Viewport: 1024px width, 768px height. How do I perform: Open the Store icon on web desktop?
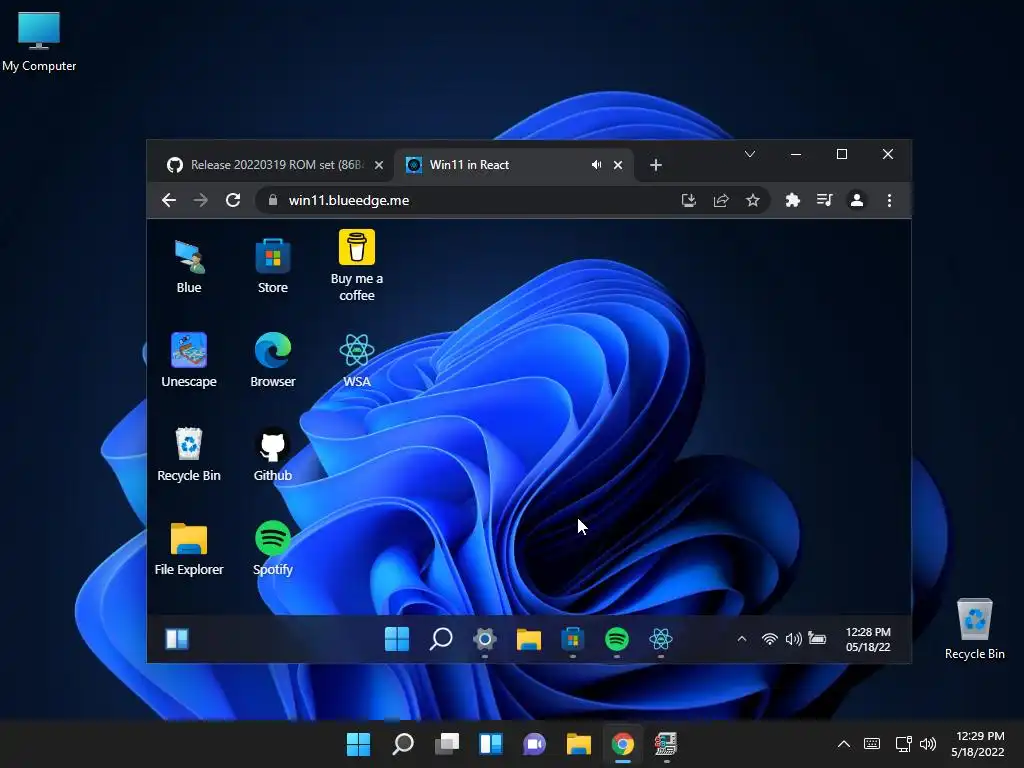[272, 266]
